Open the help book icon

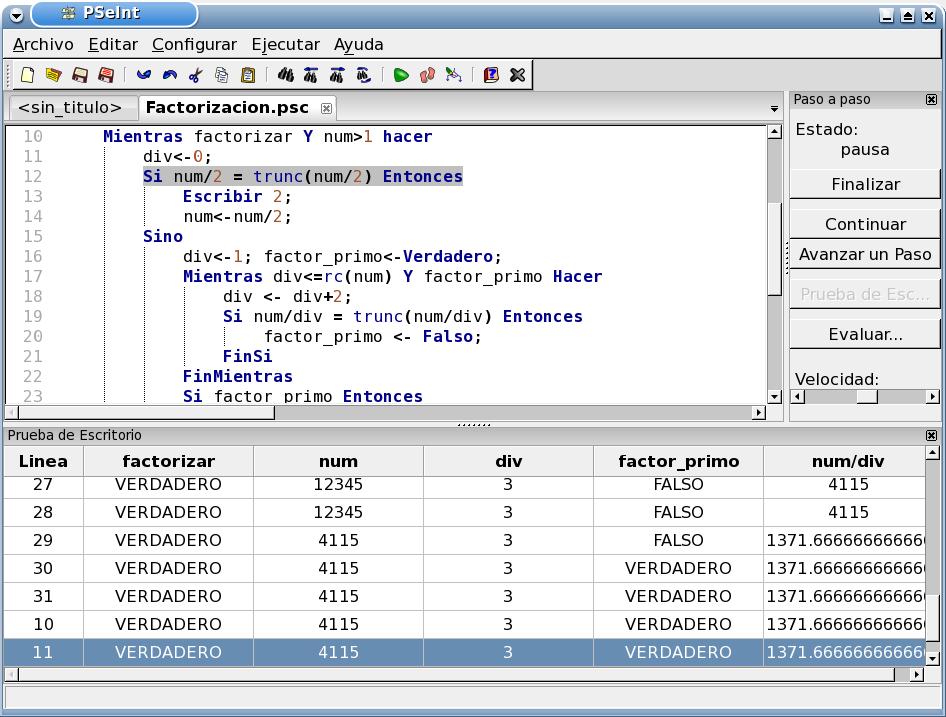(491, 75)
